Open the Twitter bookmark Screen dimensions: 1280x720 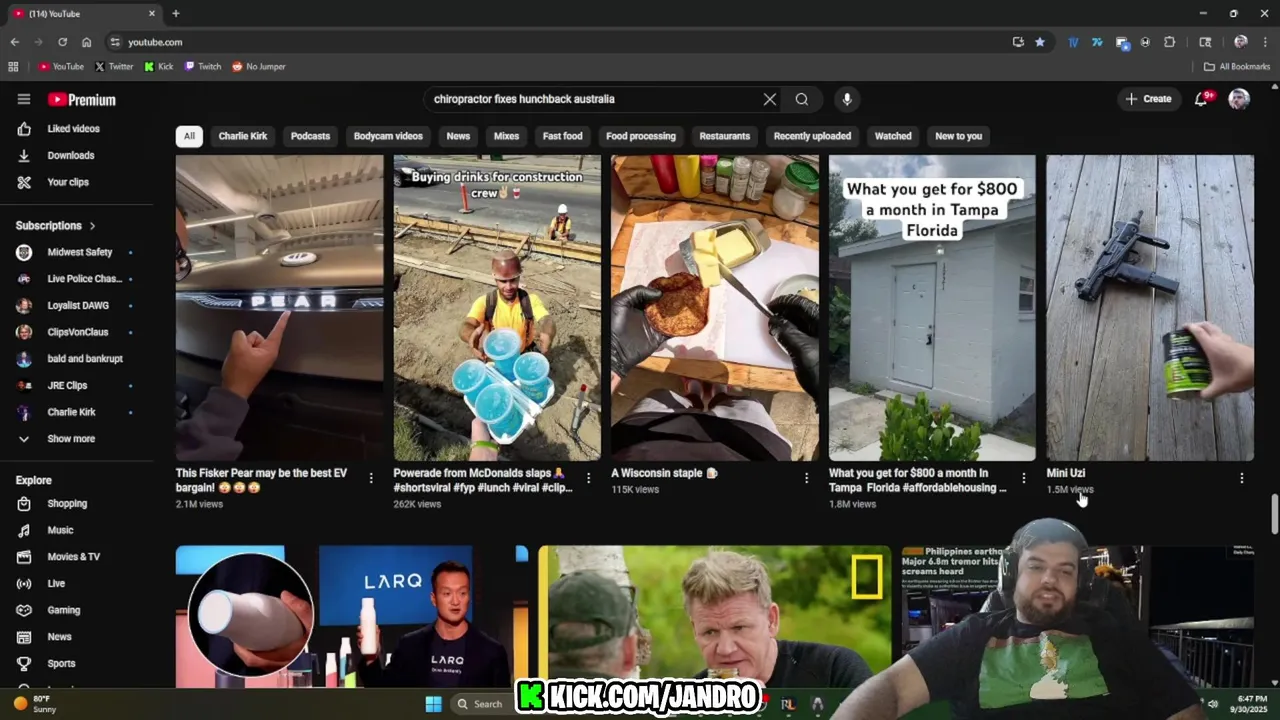pos(114,67)
